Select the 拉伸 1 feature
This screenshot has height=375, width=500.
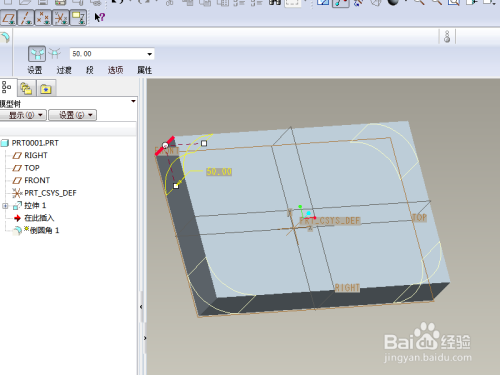pos(35,206)
